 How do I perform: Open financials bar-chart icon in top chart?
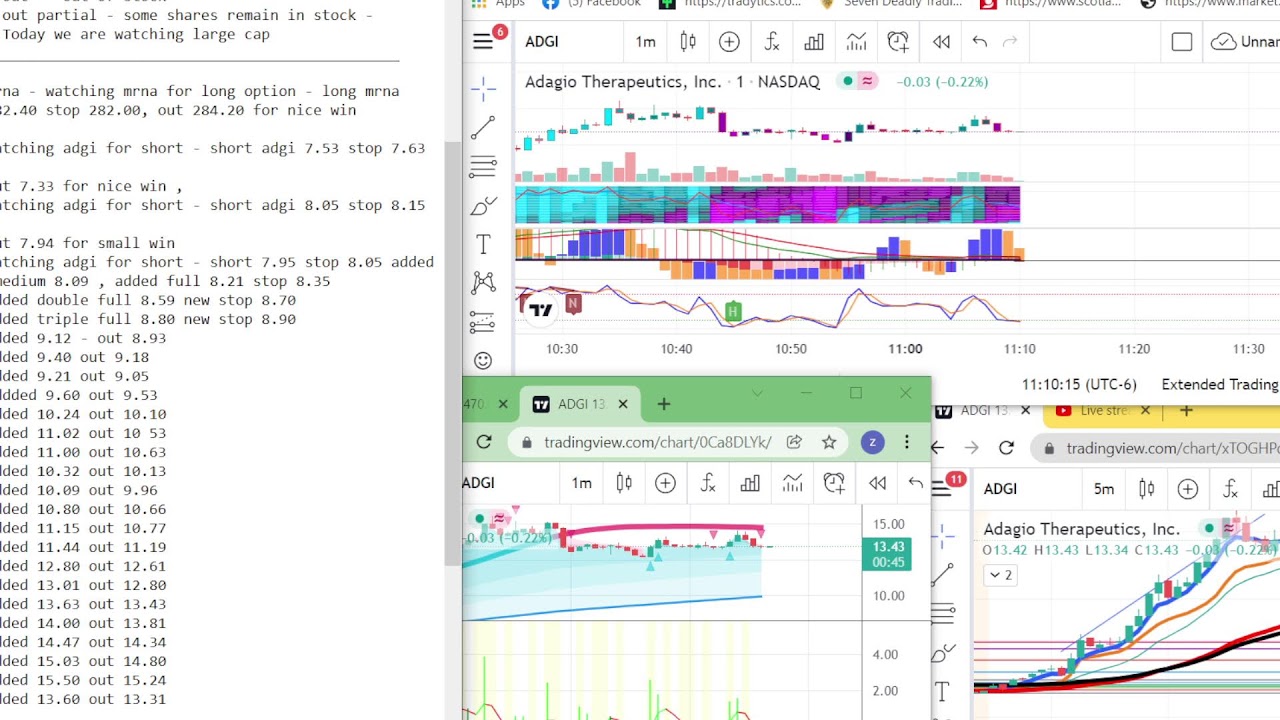(x=814, y=41)
